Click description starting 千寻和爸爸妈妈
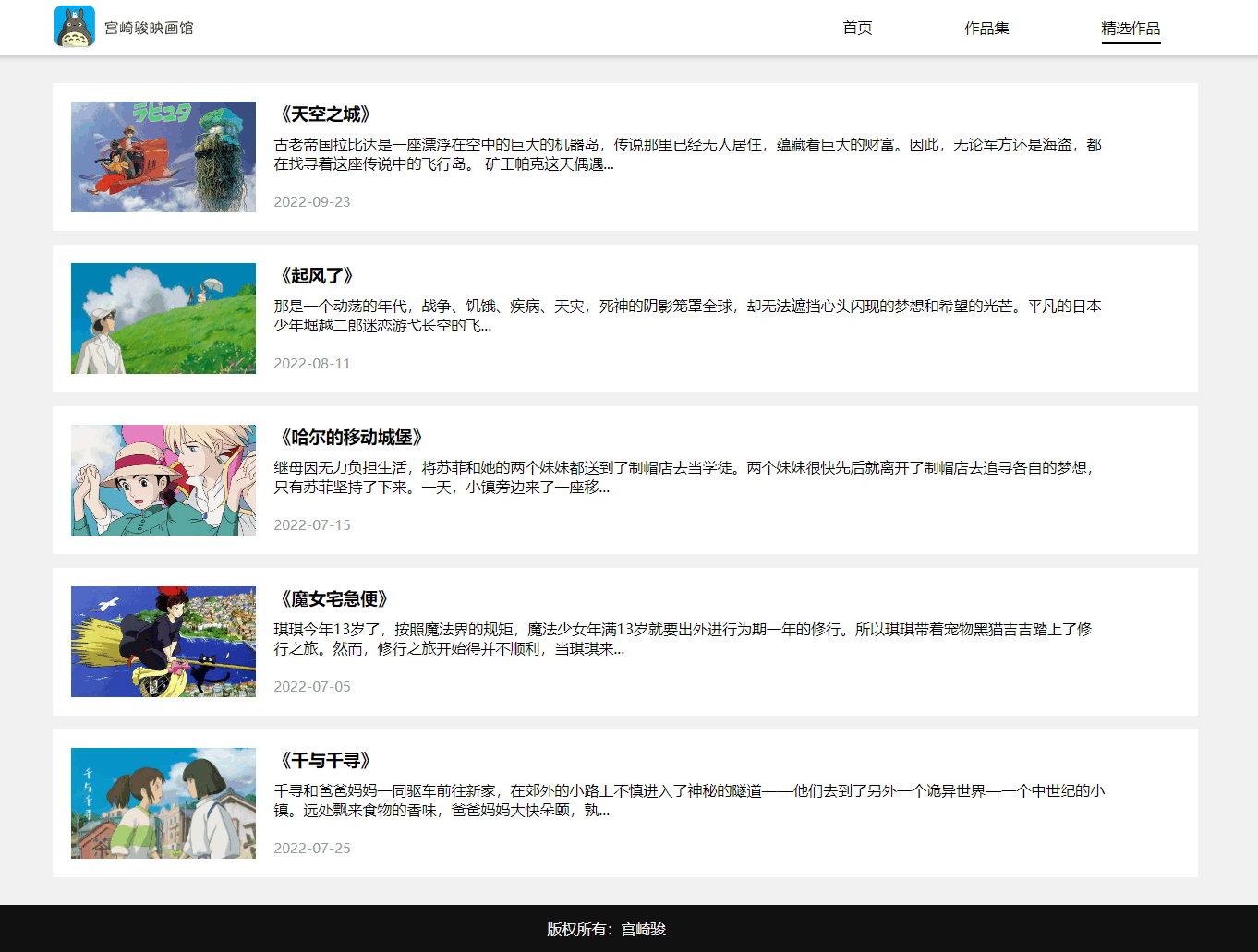This screenshot has height=952, width=1258. 689,801
